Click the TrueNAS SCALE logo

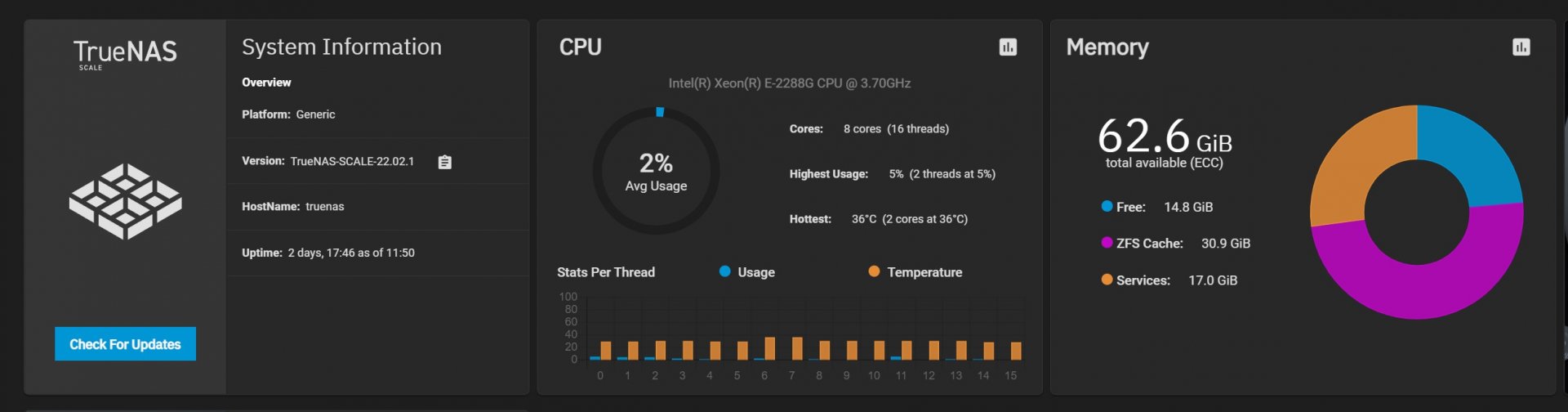125,54
